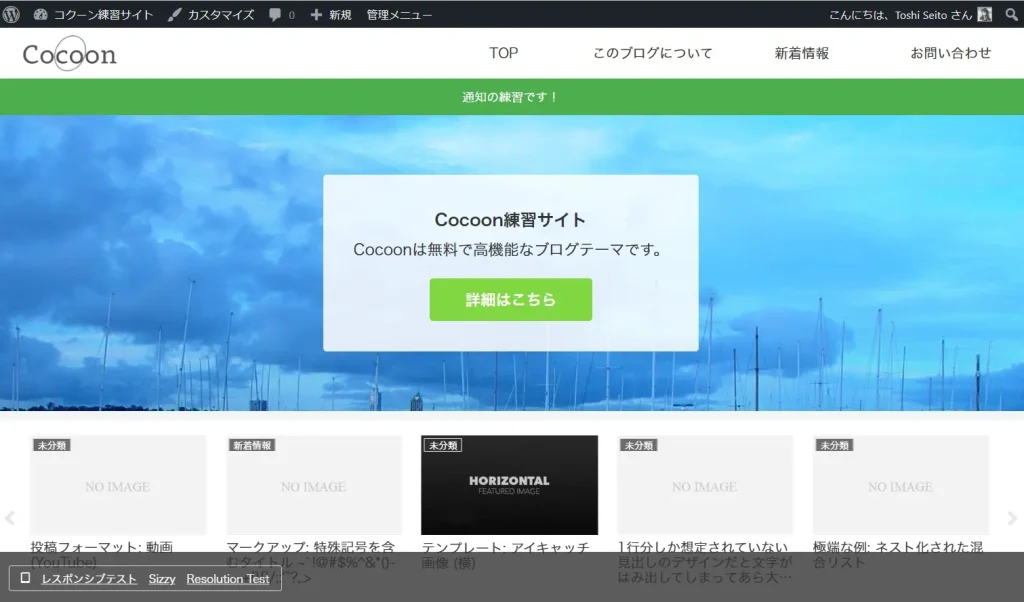Image resolution: width=1024 pixels, height=602 pixels.
Task: Open thumbnail of 極端な例: ネスト化 post
Action: (x=901, y=485)
